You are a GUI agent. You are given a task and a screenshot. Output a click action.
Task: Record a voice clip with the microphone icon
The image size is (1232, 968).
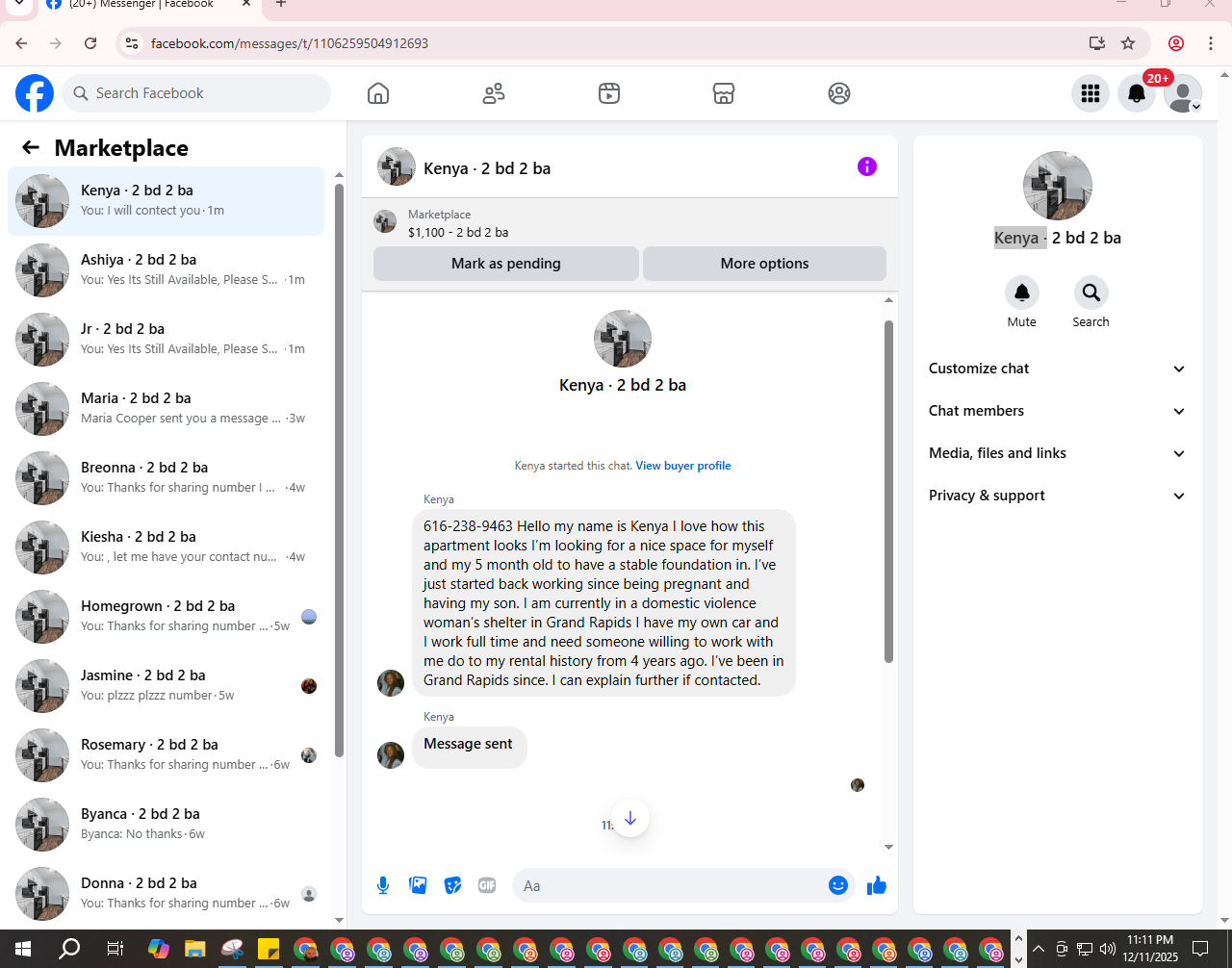pos(383,885)
